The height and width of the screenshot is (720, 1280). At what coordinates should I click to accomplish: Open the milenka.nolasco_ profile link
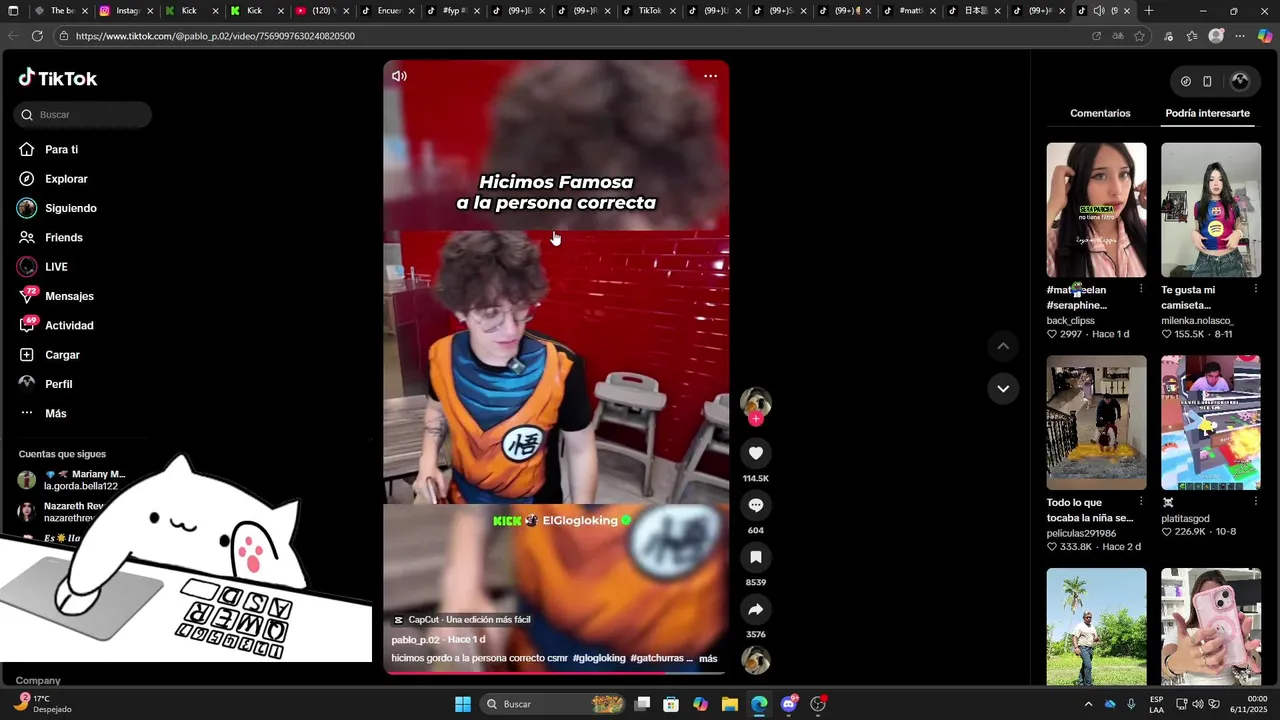1197,320
